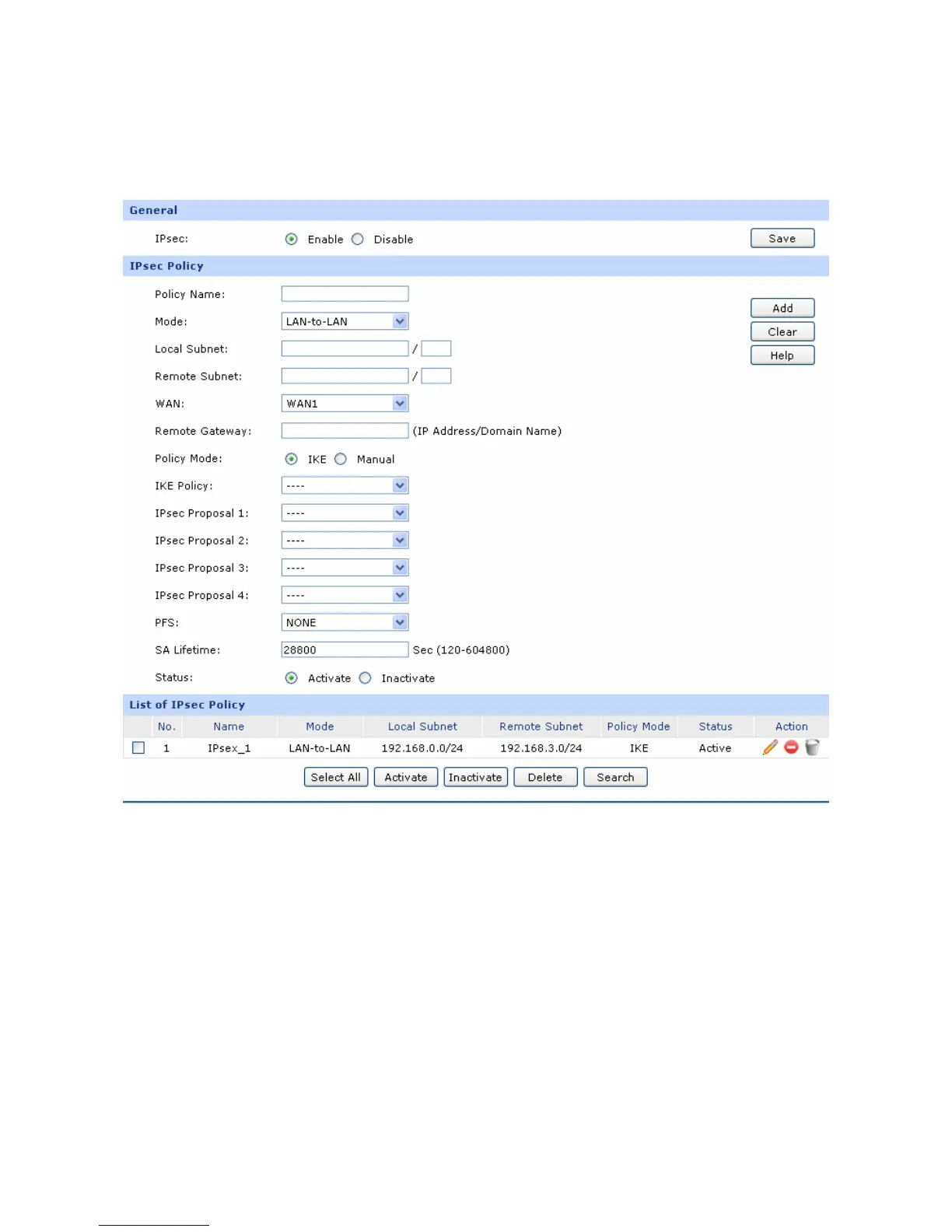Click the Save button
Image resolution: width=952 pixels, height=1232 pixels.
[x=782, y=238]
